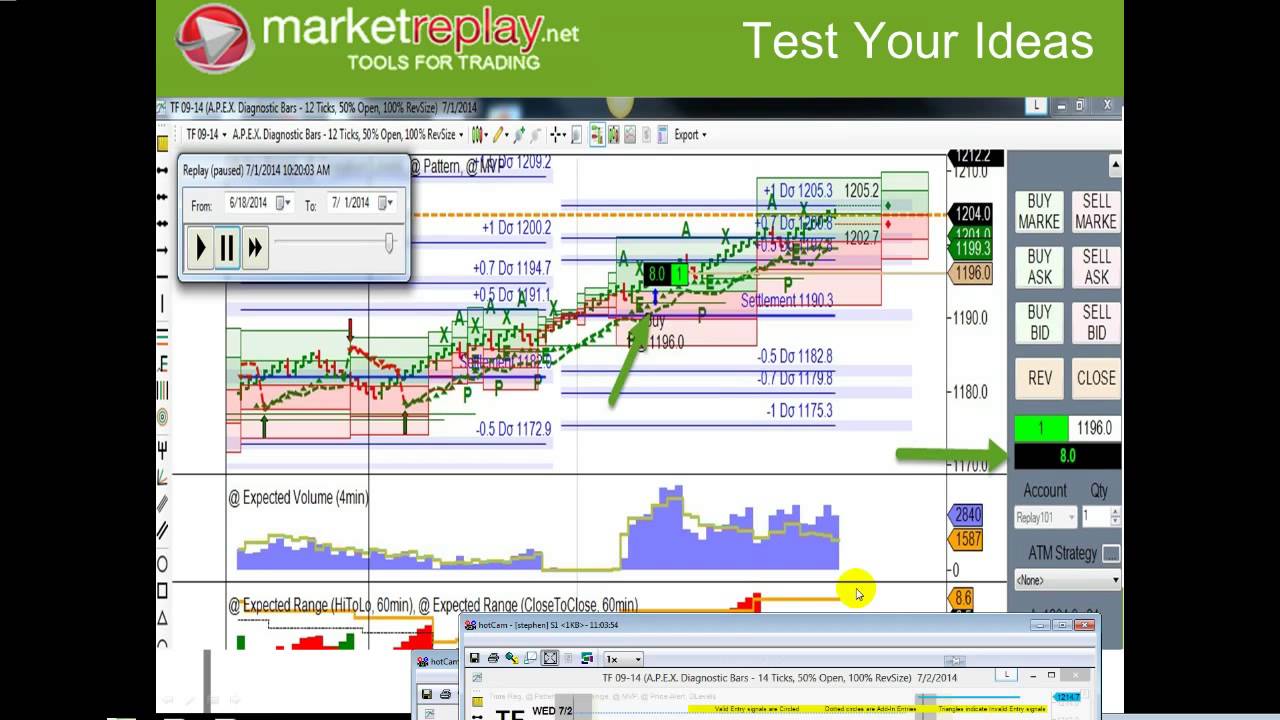
Task: Close position with CLOSE button
Action: tap(1096, 378)
